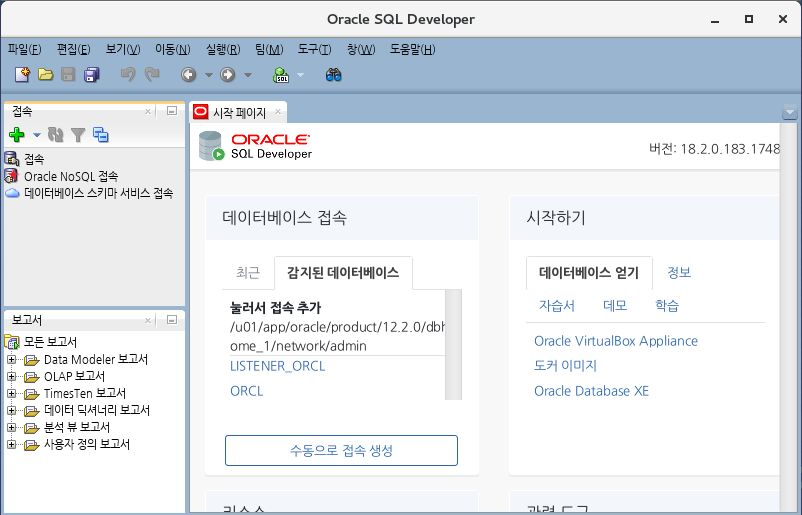The height and width of the screenshot is (515, 802).
Task: Click the New file toolbar icon
Action: click(22, 75)
